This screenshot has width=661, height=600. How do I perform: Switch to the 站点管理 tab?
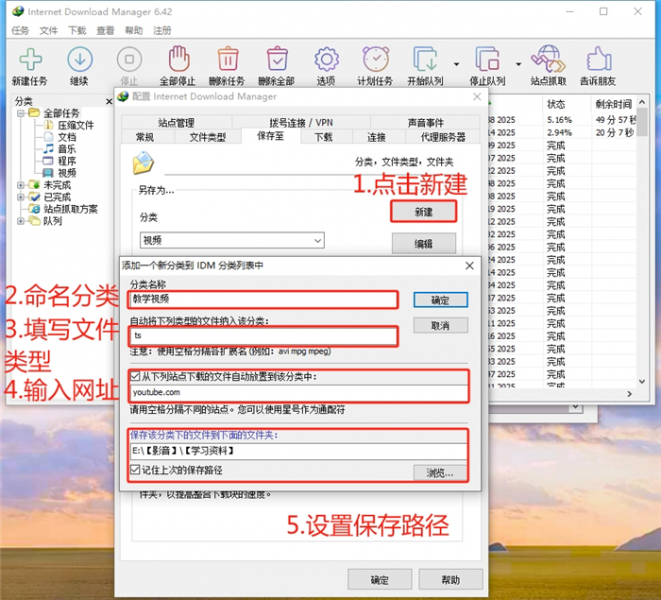pos(176,123)
